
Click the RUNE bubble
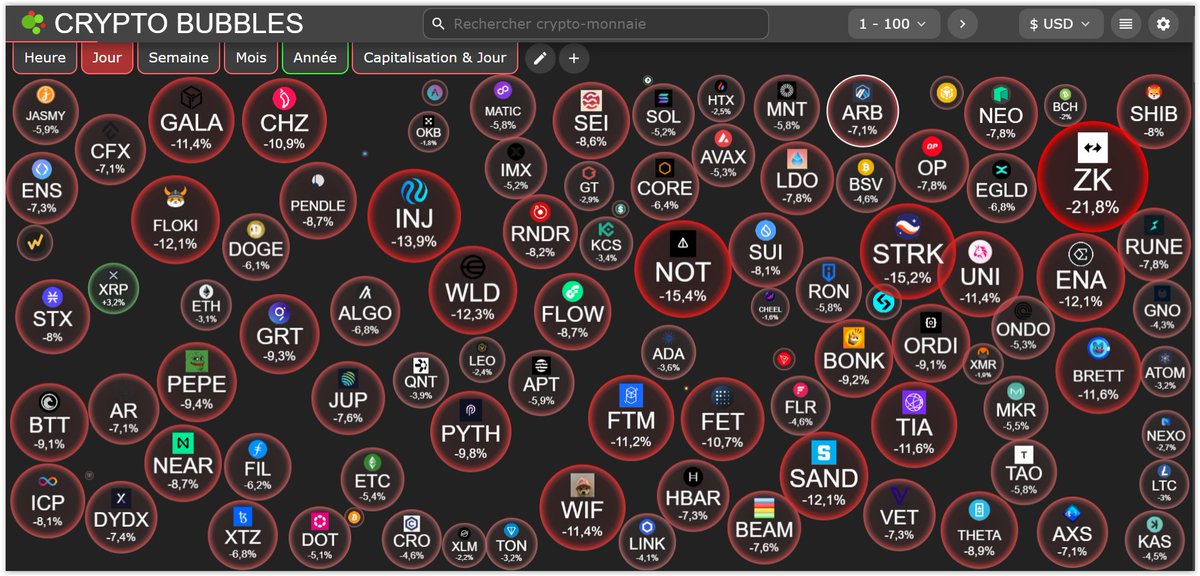pos(1154,244)
